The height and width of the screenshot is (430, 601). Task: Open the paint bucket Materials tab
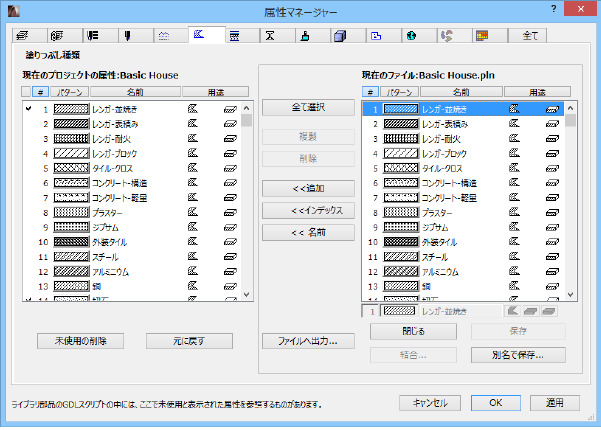point(313,36)
